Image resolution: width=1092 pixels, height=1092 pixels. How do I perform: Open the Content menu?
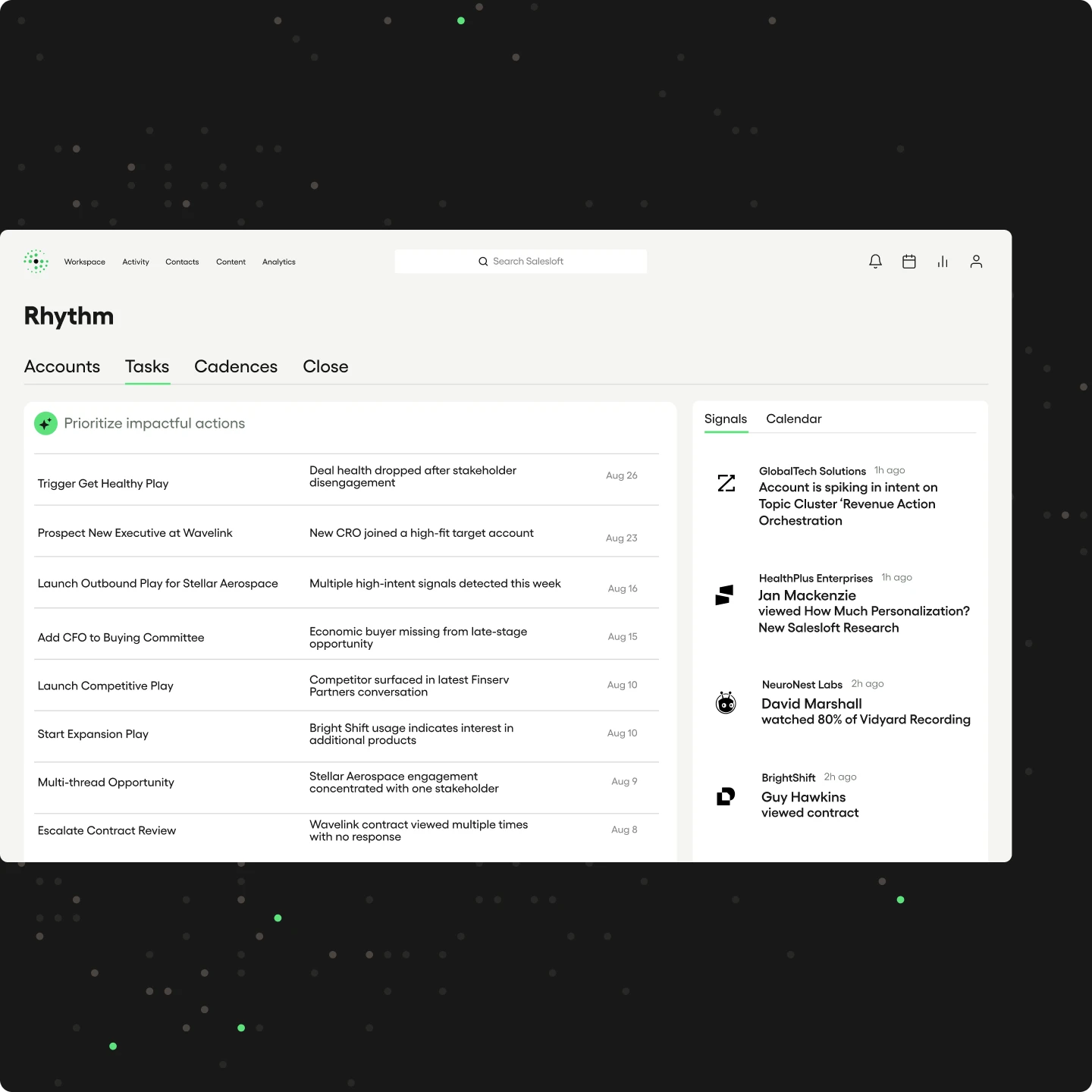[x=231, y=262]
